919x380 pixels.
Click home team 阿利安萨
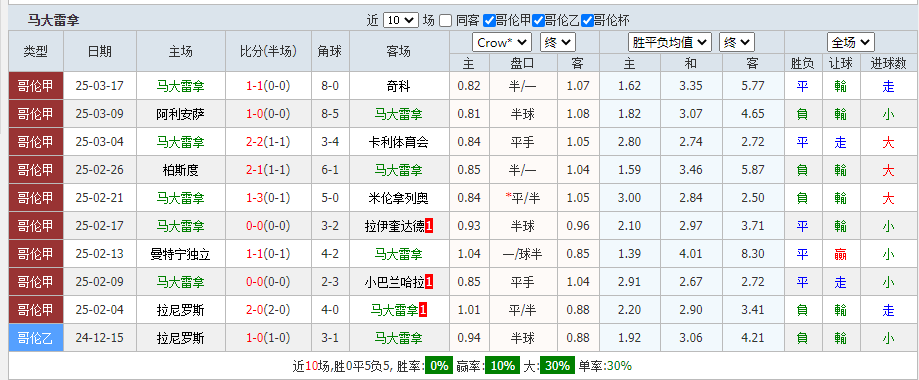click(181, 114)
